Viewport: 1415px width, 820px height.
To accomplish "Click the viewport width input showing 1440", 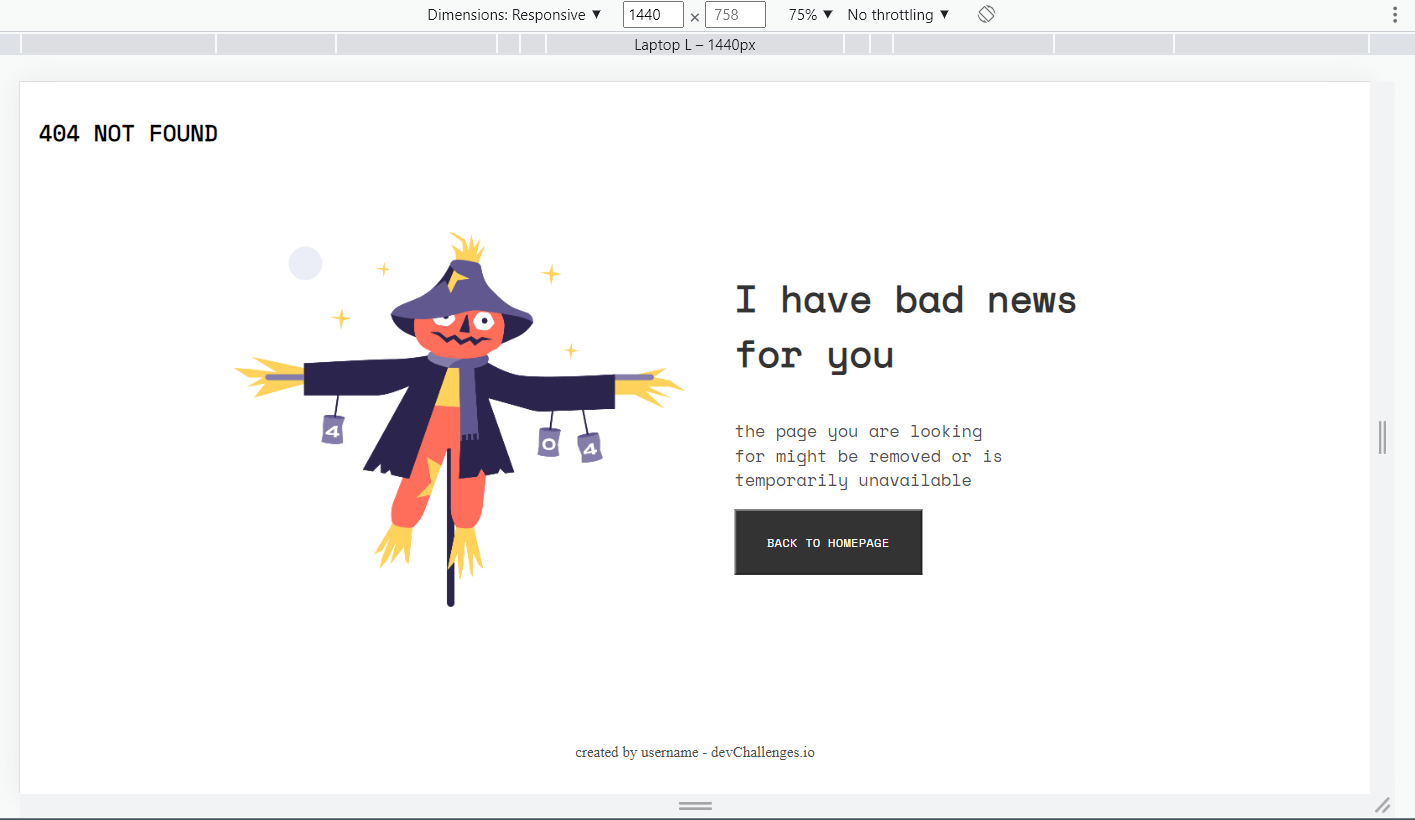I will coord(652,15).
